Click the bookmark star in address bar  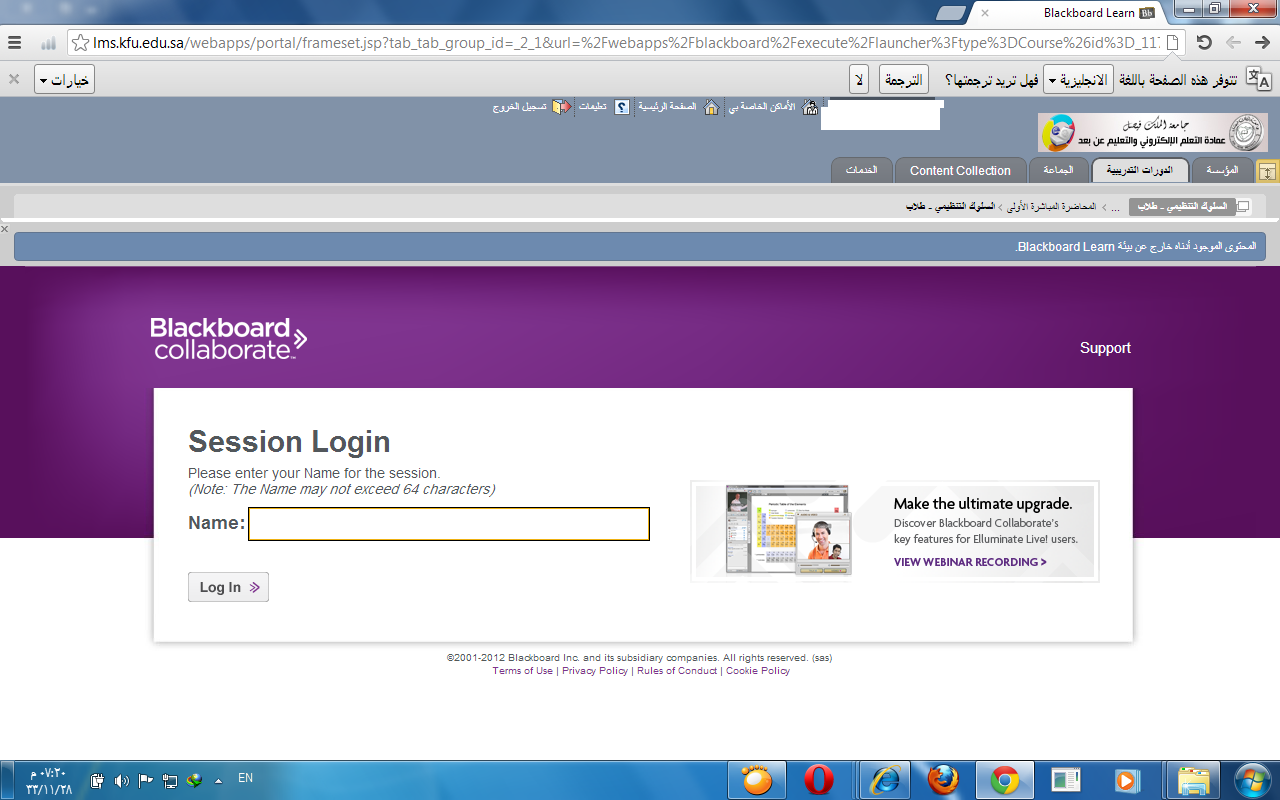click(80, 43)
